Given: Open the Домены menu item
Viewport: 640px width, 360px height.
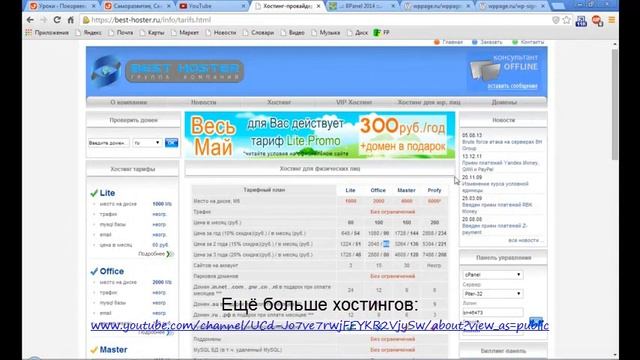Looking at the screenshot, I should tap(504, 102).
